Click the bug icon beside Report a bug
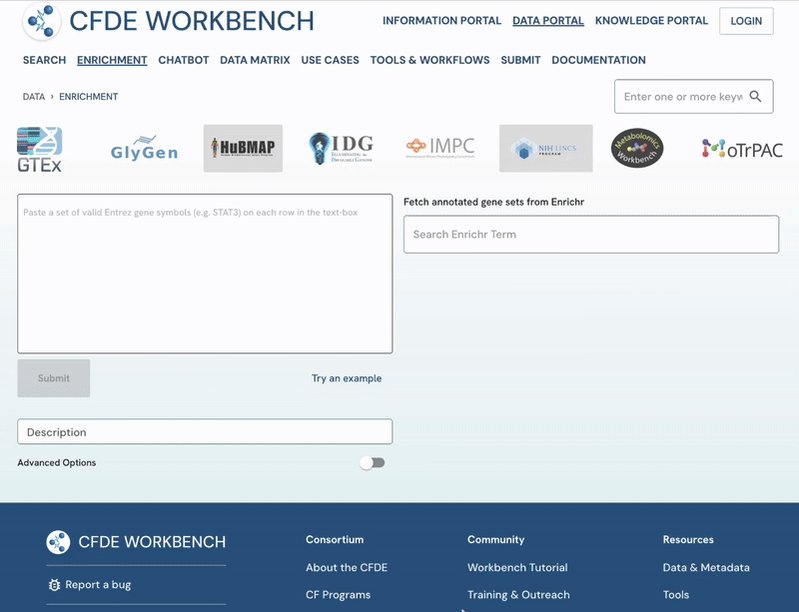 pyautogui.click(x=54, y=585)
